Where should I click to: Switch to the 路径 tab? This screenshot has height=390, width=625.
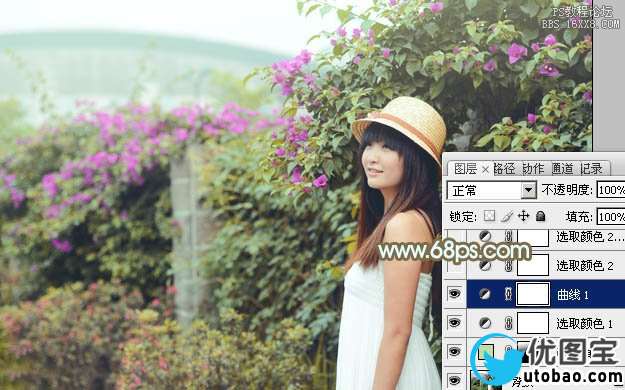click(504, 169)
